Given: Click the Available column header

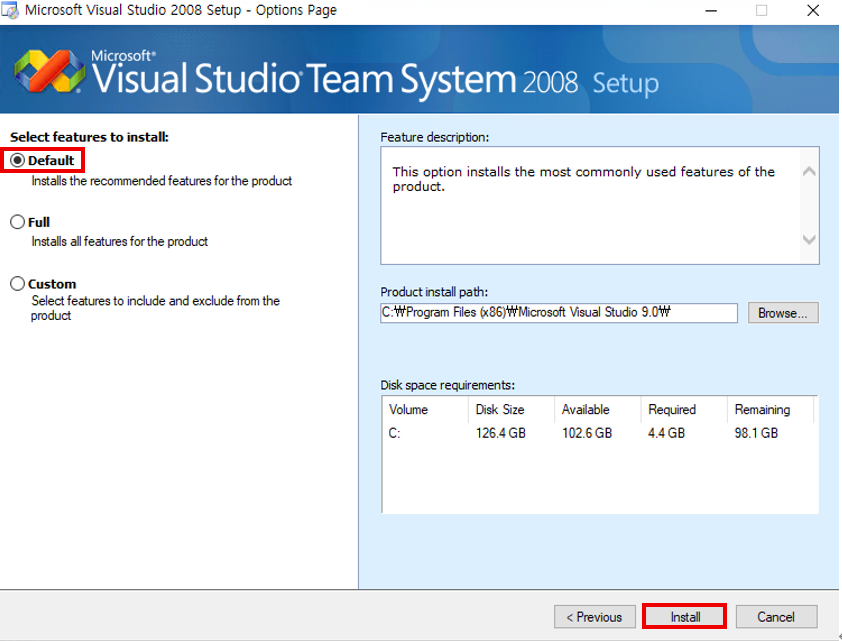Looking at the screenshot, I should pyautogui.click(x=586, y=409).
